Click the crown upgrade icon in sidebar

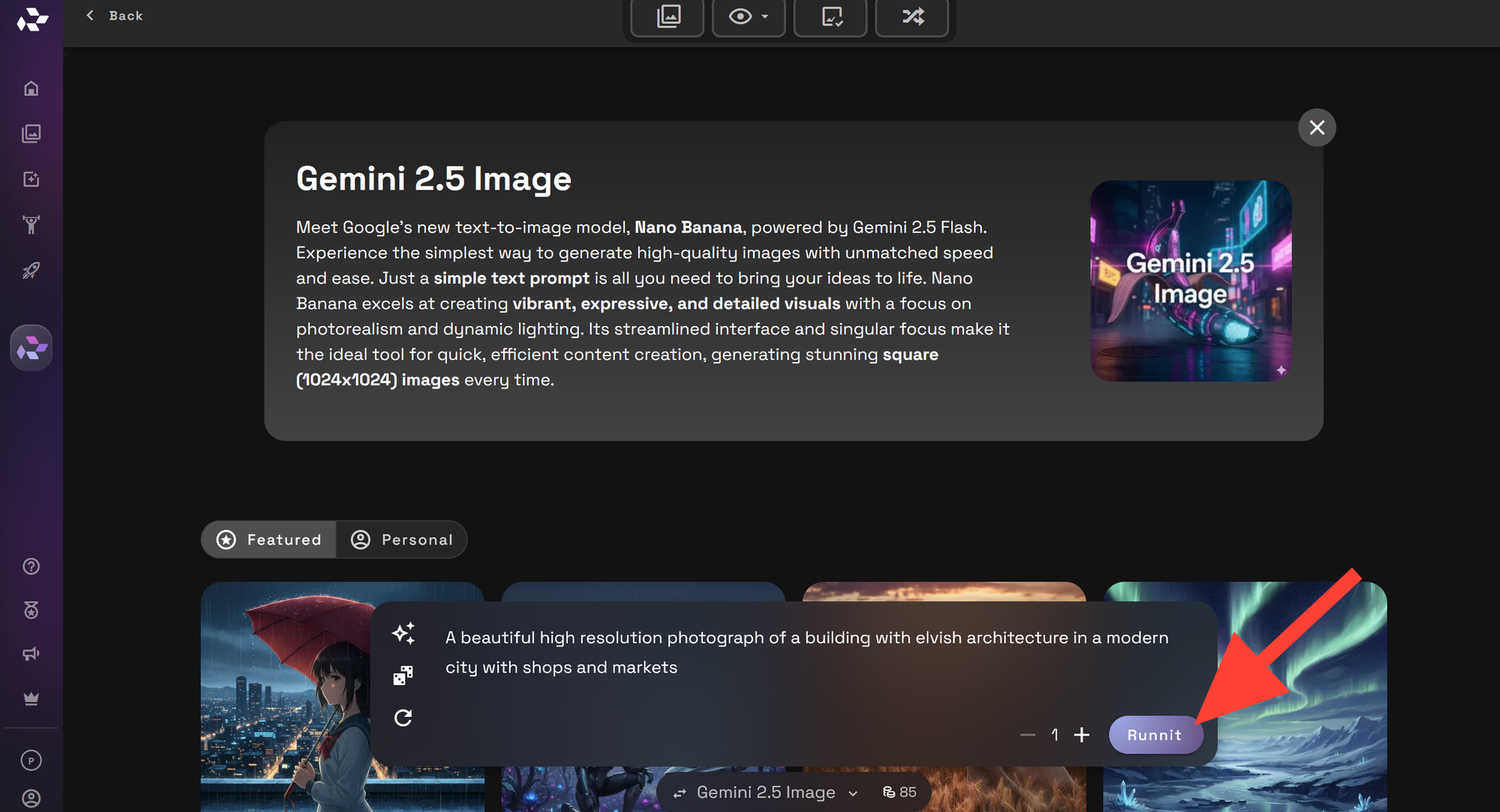31,699
